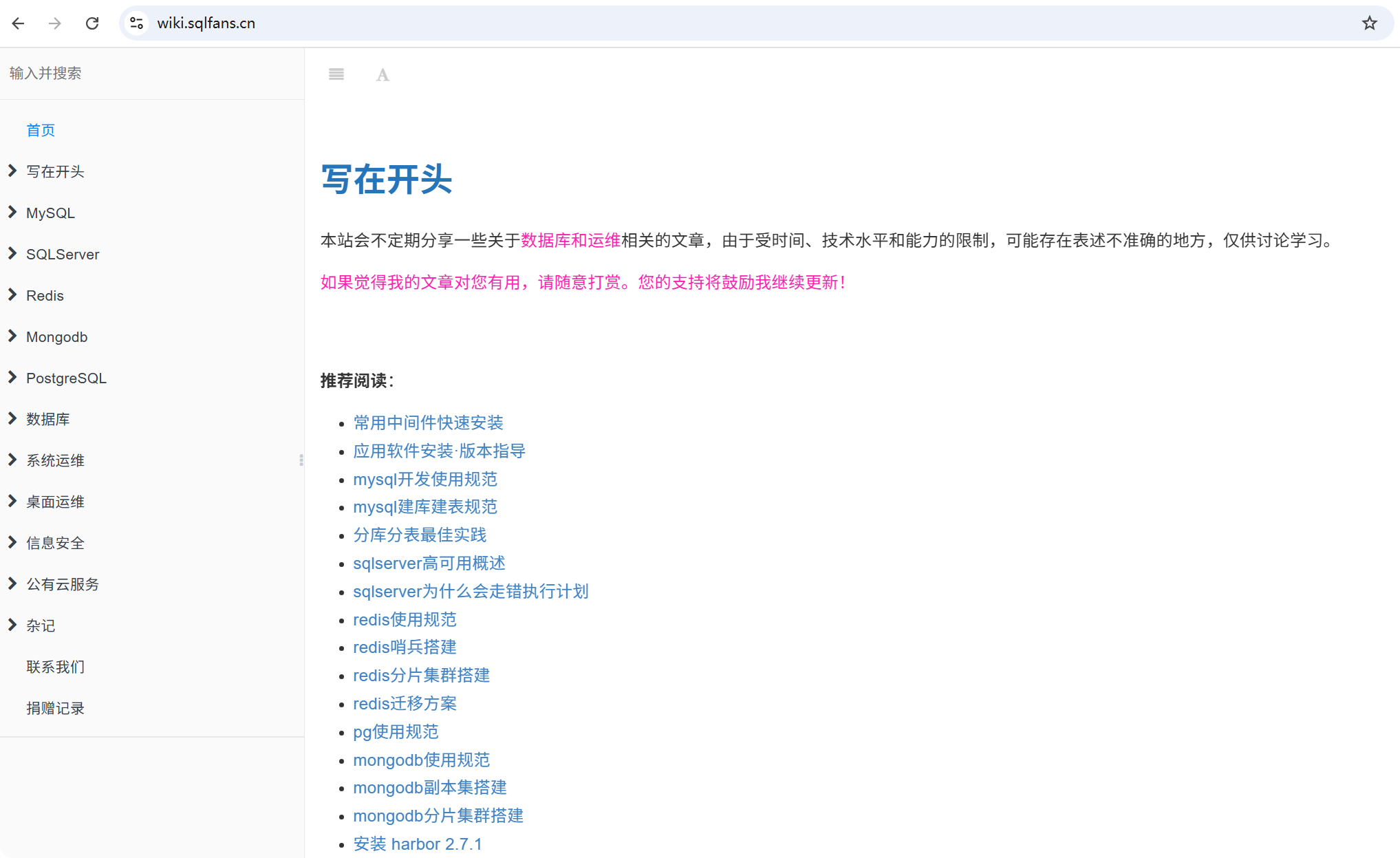Bookmark this page with the star icon
This screenshot has height=858, width=1400.
coord(1369,23)
